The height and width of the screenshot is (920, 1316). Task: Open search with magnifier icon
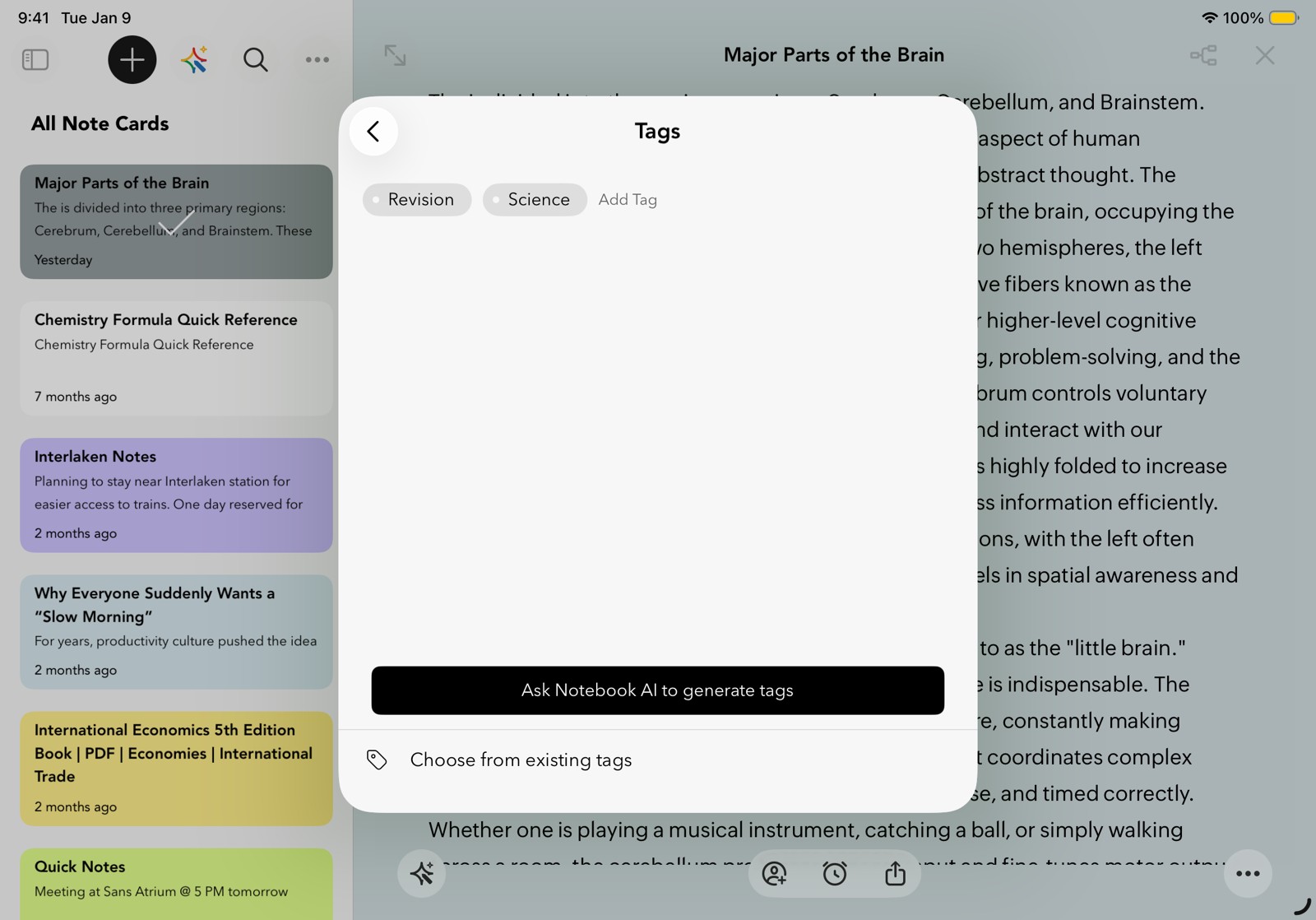coord(255,59)
